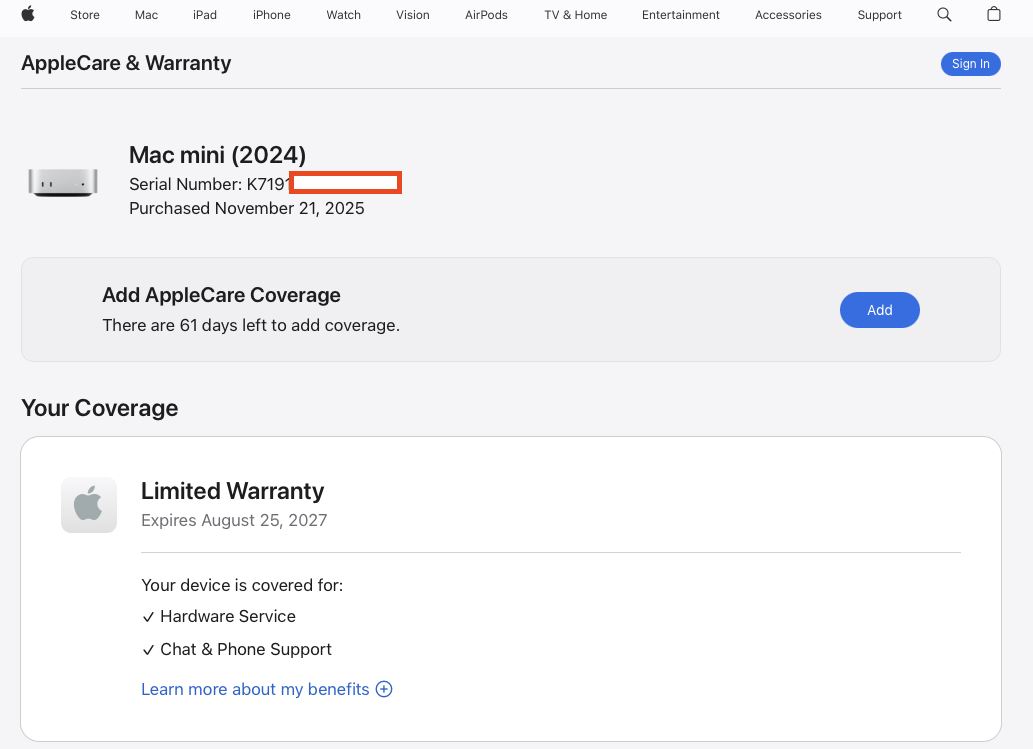Open the Accessories menu item

(788, 14)
